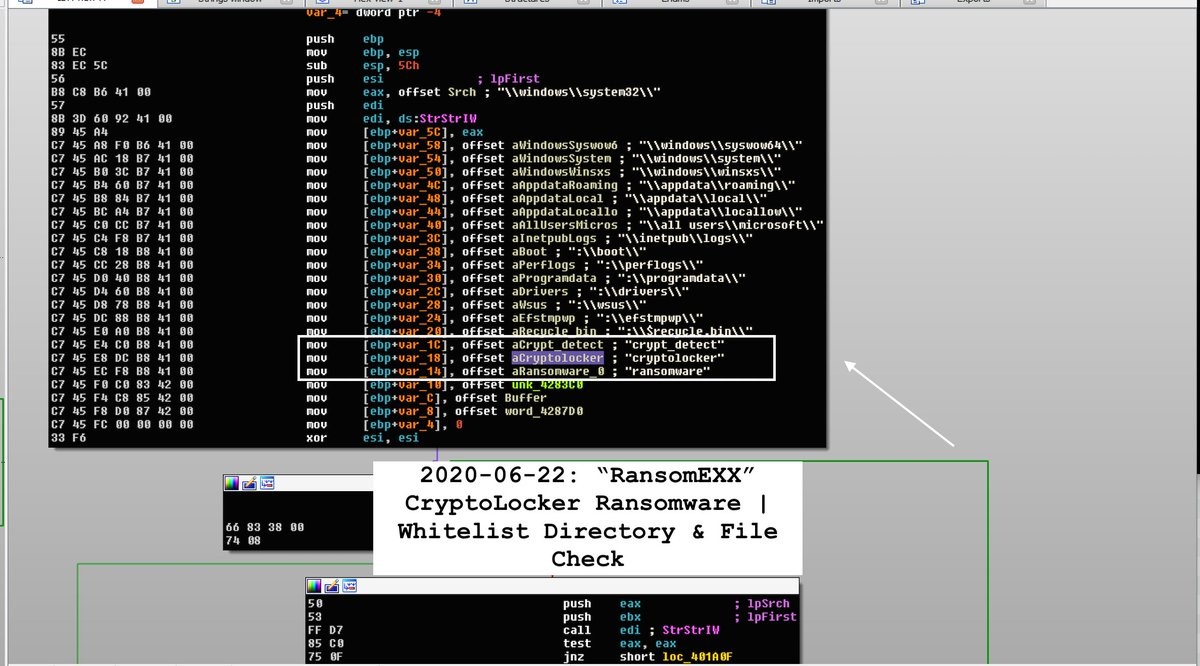Select the aCrypt_detect offset name
1200x666 pixels.
pos(558,345)
